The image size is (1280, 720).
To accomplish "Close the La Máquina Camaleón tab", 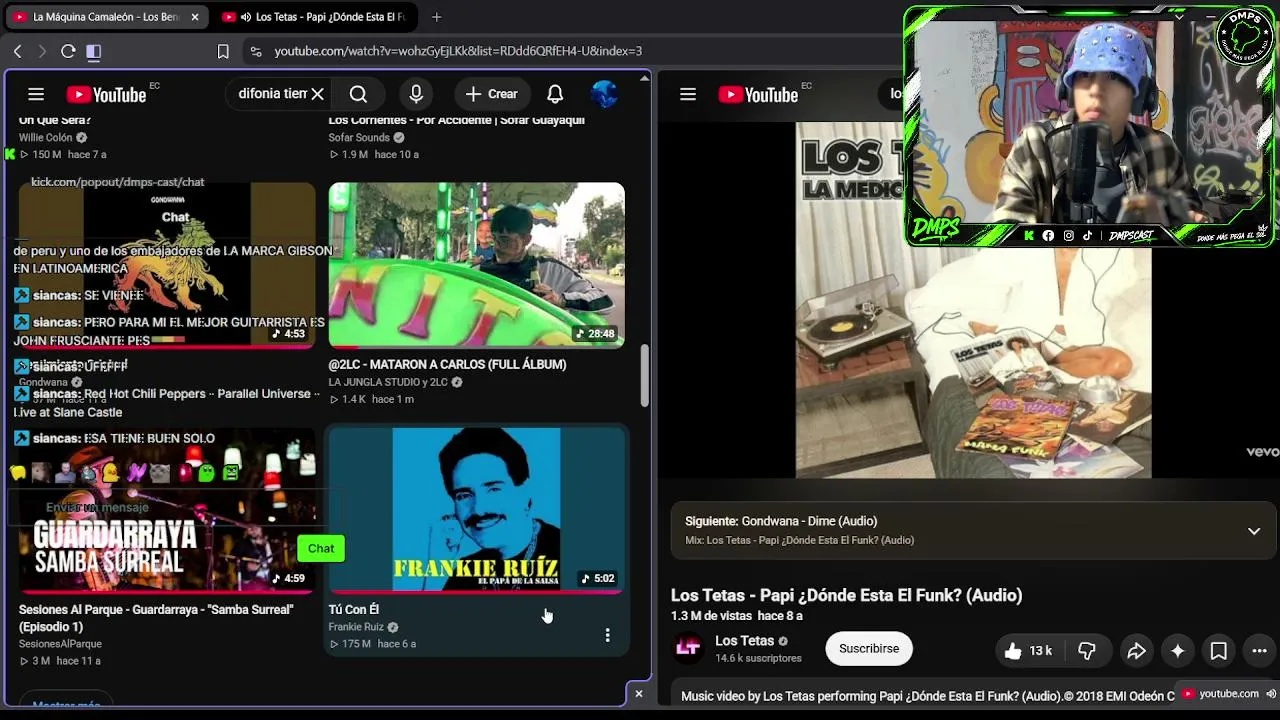I will coord(195,17).
